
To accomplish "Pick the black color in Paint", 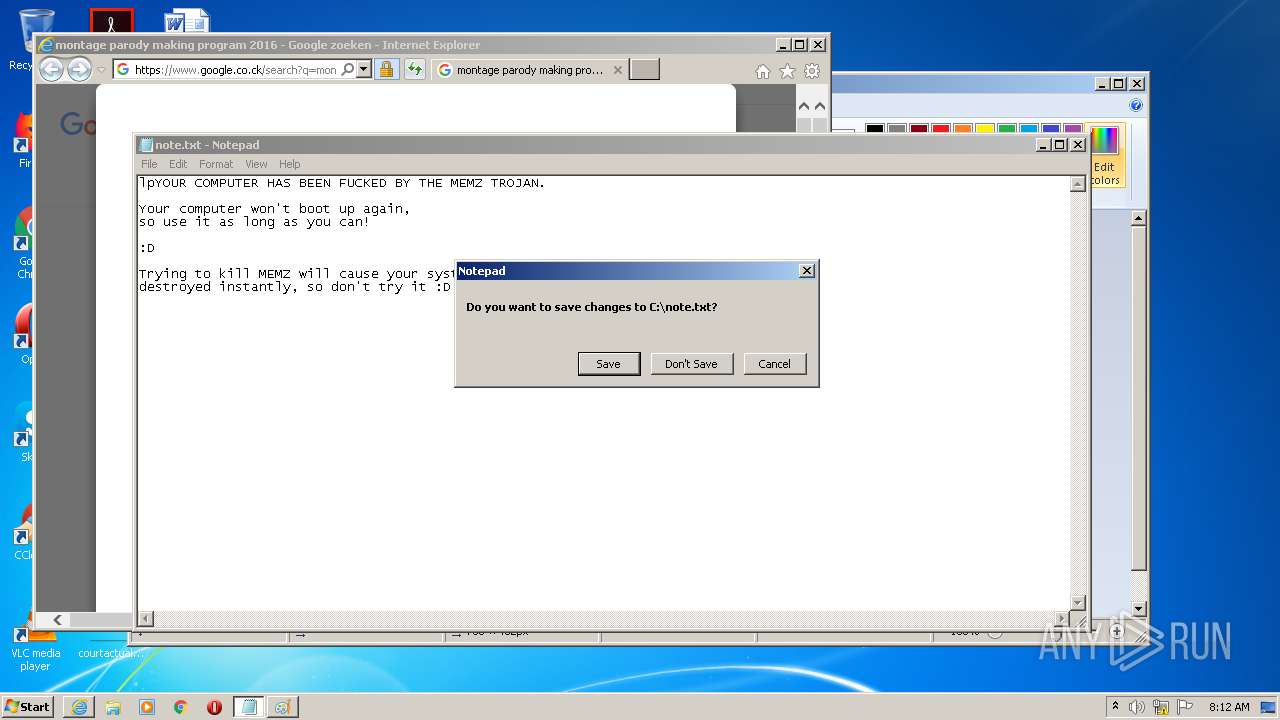I will 875,129.
